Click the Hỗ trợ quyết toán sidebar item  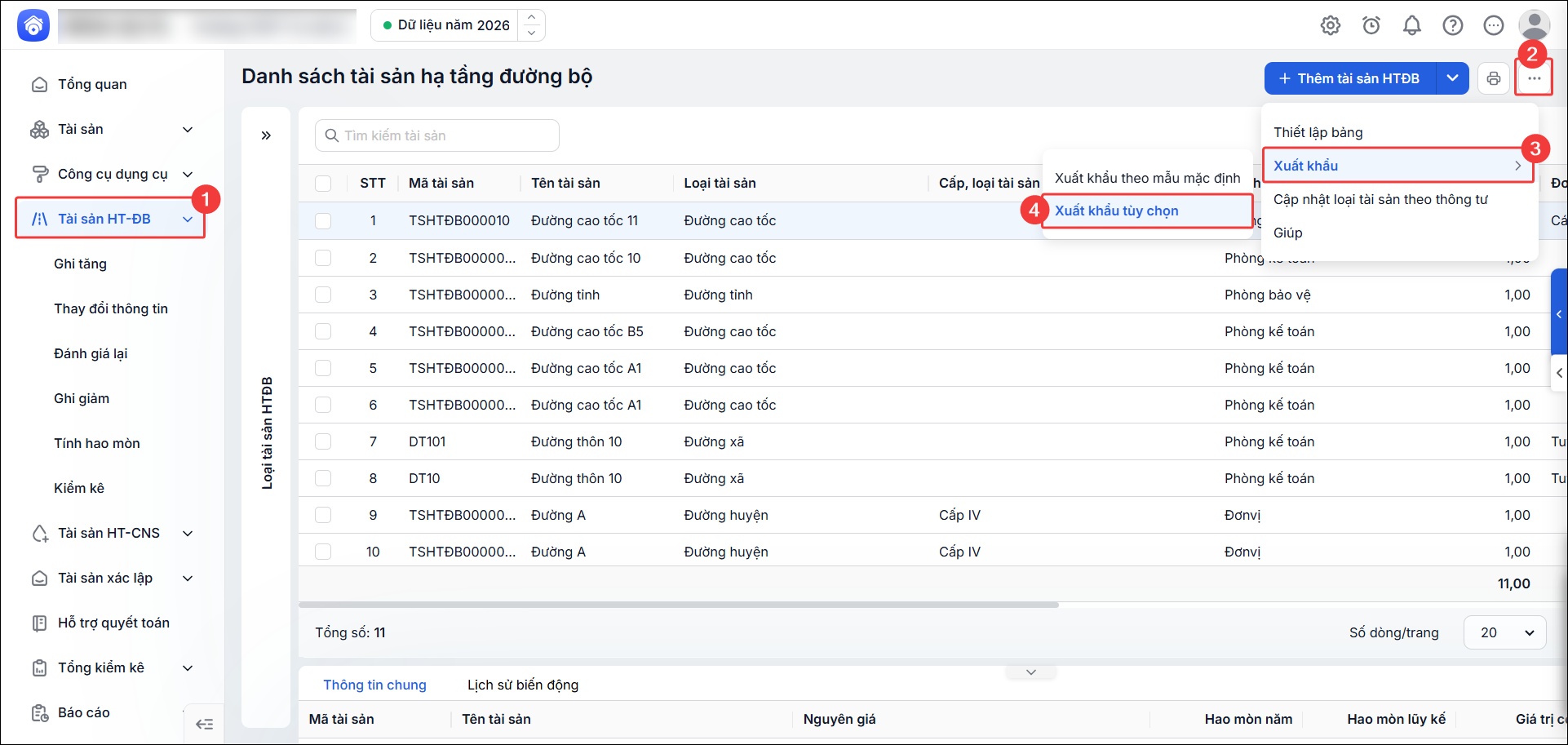coord(112,623)
